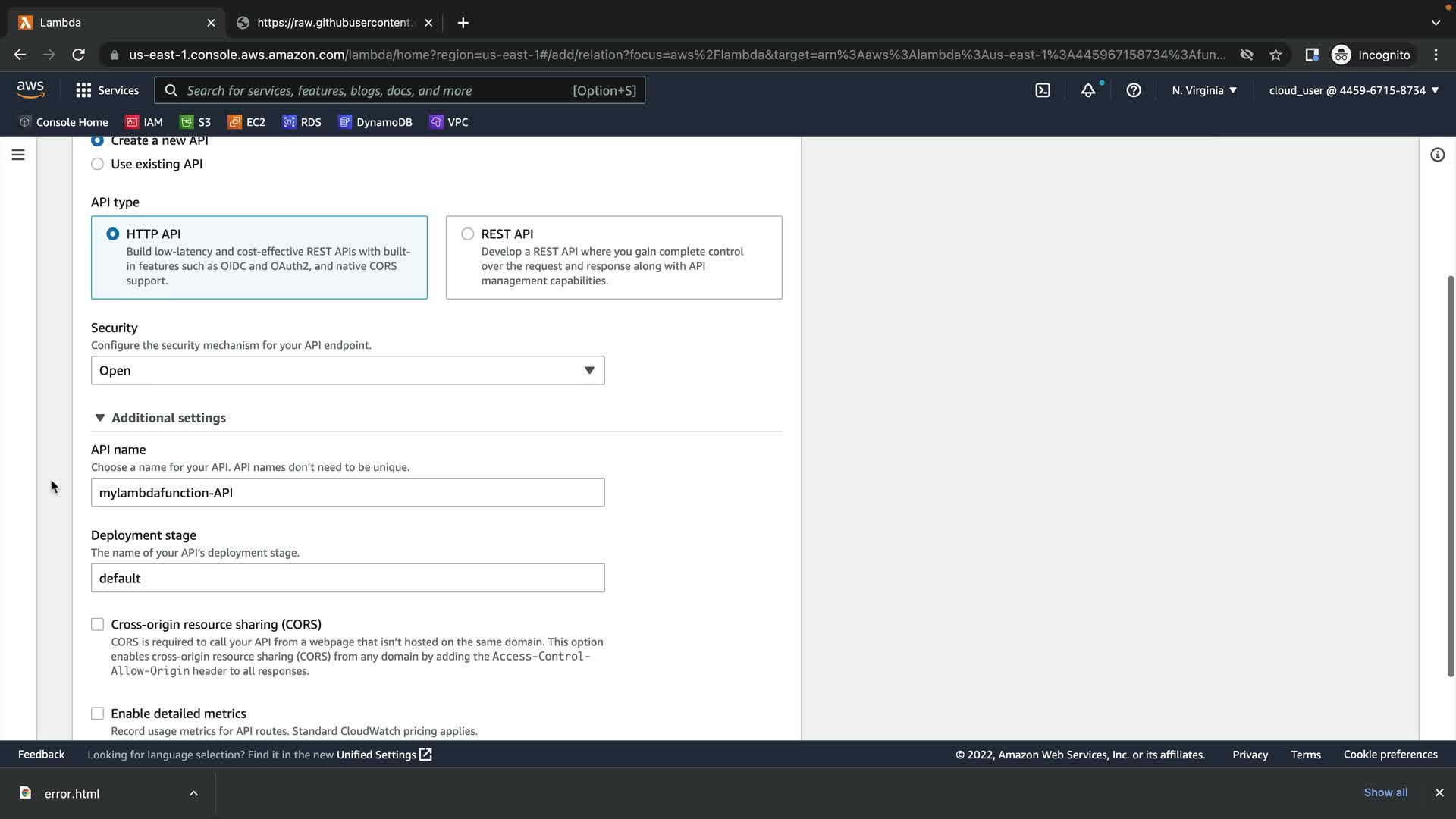This screenshot has height=819, width=1456.
Task: Open the N. Virginia region selector
Action: (x=1203, y=90)
